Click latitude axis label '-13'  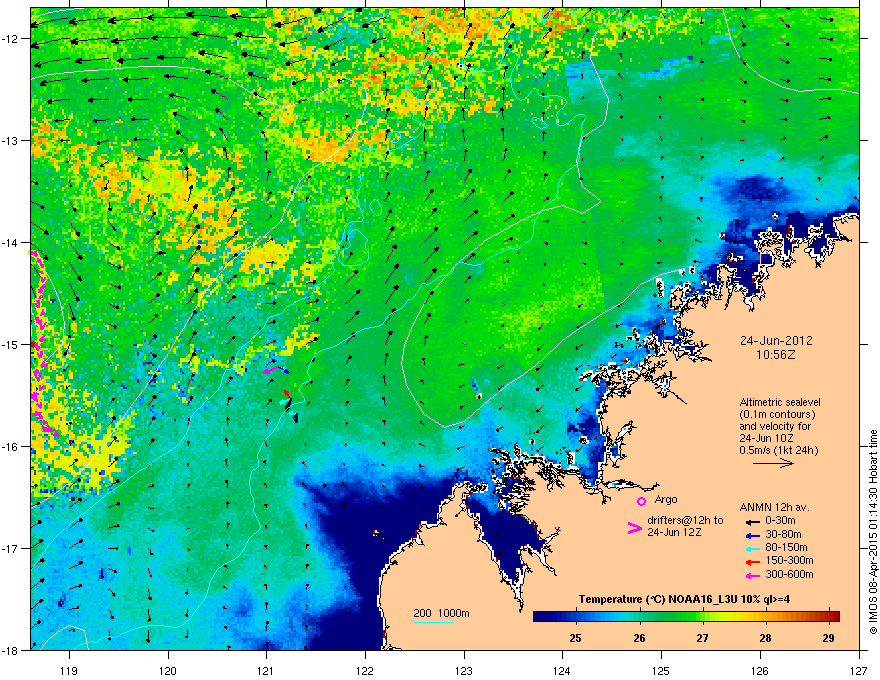pyautogui.click(x=10, y=141)
